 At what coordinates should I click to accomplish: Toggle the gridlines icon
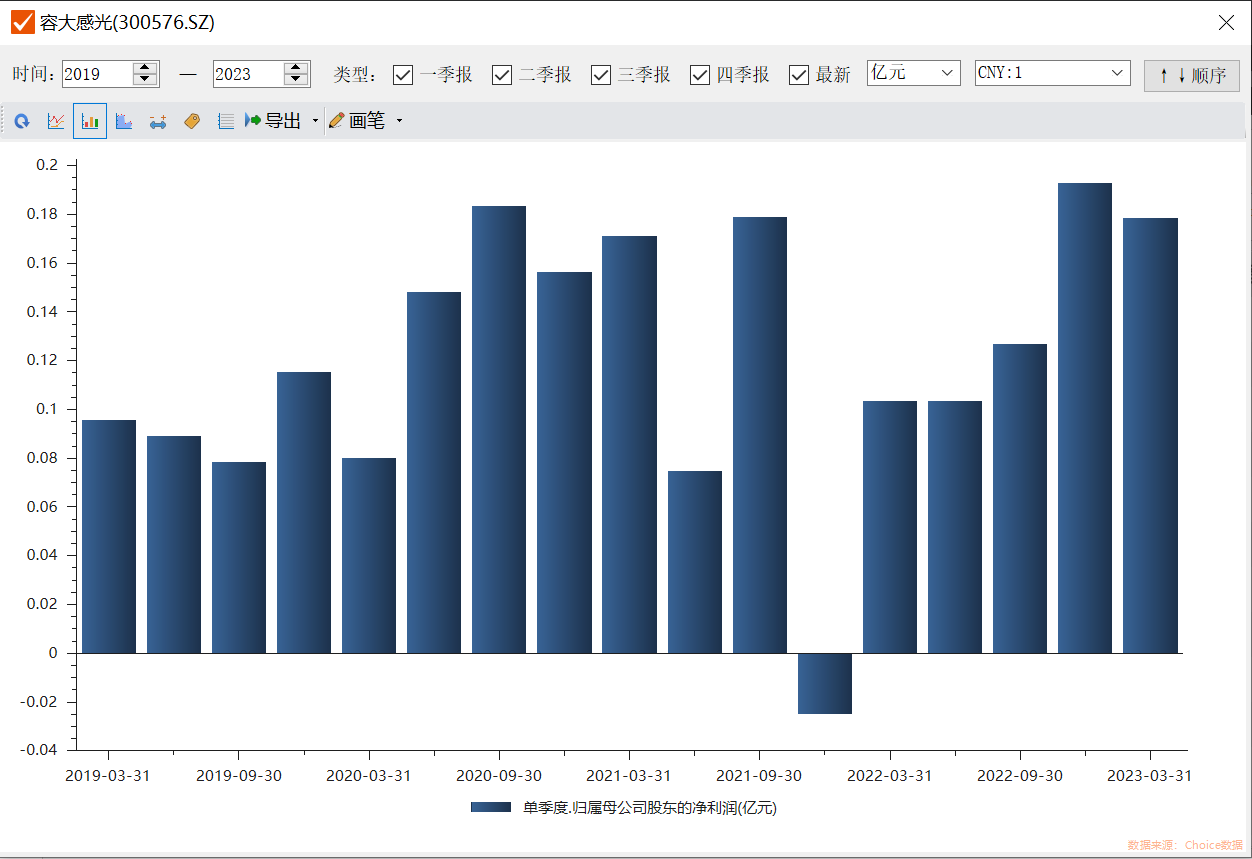tap(226, 121)
